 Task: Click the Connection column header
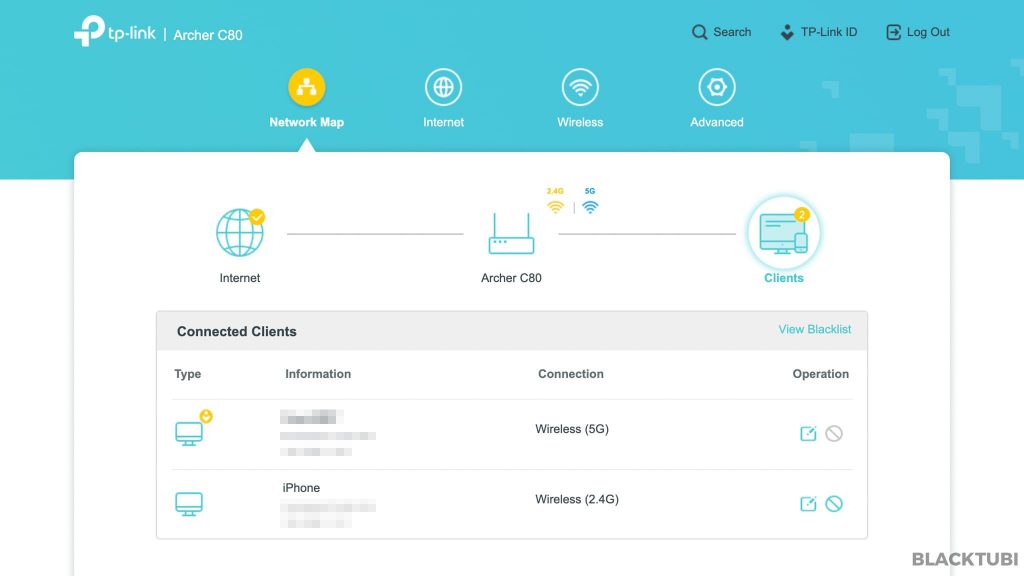click(571, 374)
